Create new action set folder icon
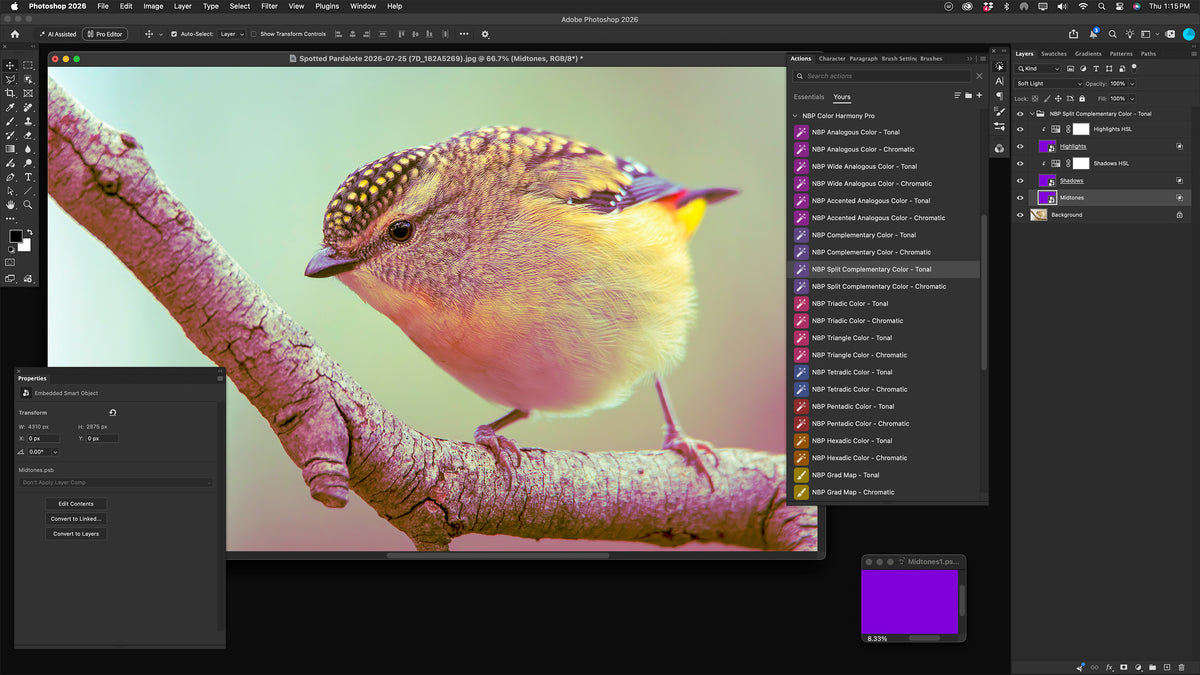1200x675 pixels. point(968,96)
